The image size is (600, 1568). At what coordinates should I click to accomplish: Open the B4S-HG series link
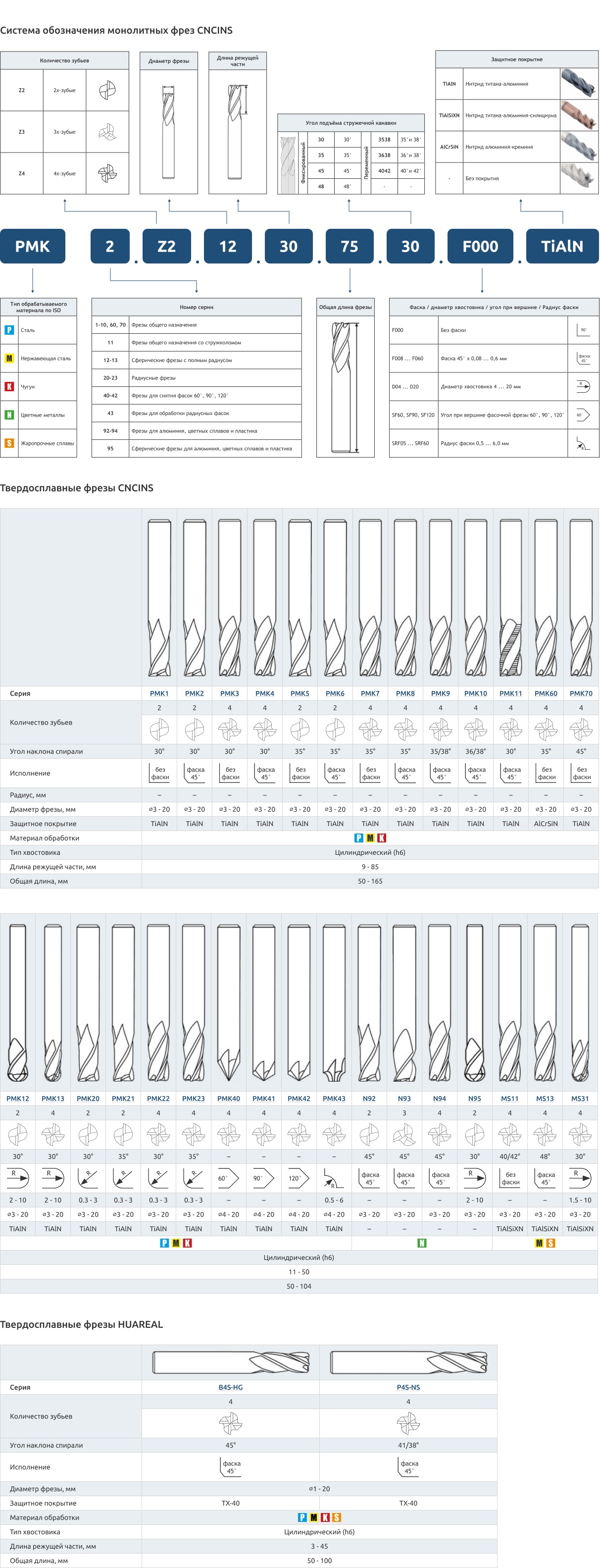click(231, 1387)
